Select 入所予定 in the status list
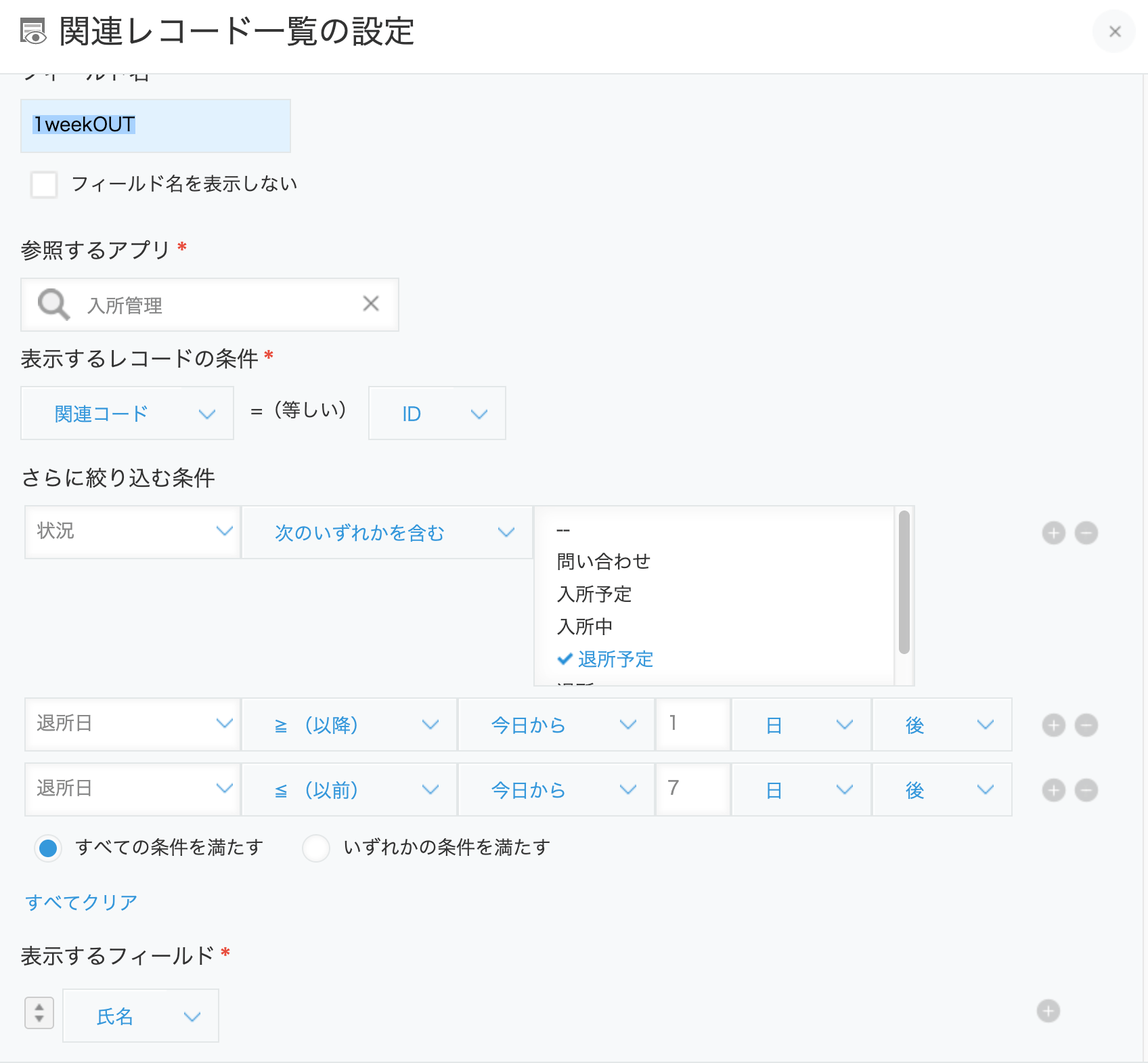Viewport: 1148px width, 1063px height. pos(594,594)
